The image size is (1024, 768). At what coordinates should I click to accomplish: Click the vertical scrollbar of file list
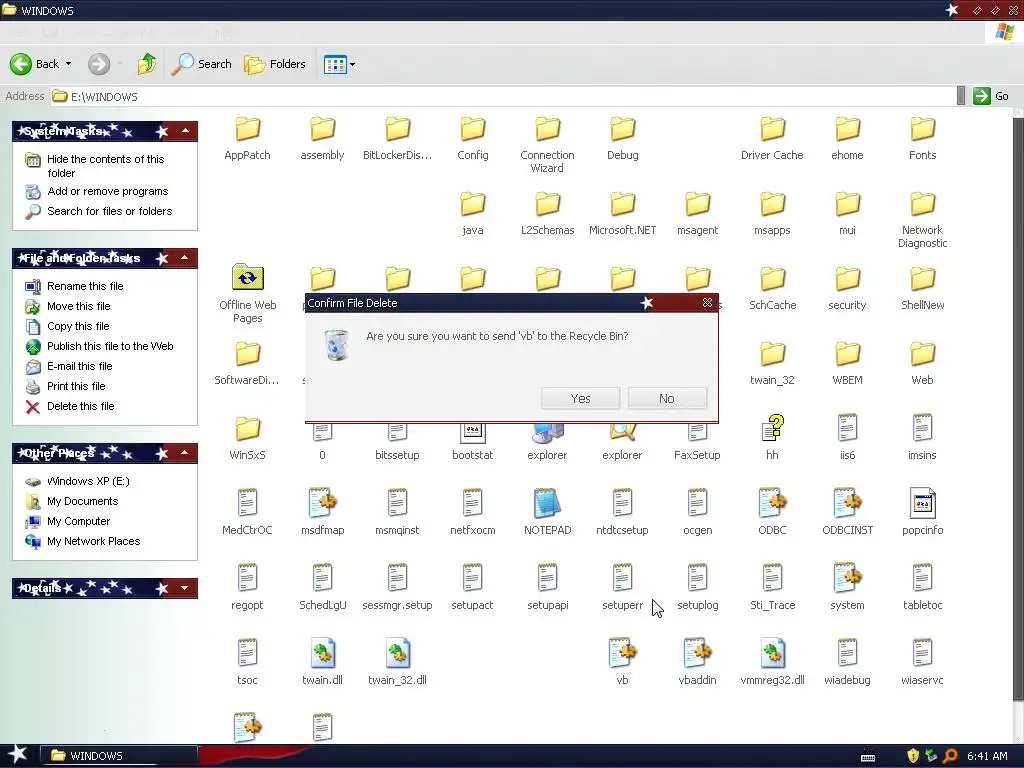[1018, 408]
